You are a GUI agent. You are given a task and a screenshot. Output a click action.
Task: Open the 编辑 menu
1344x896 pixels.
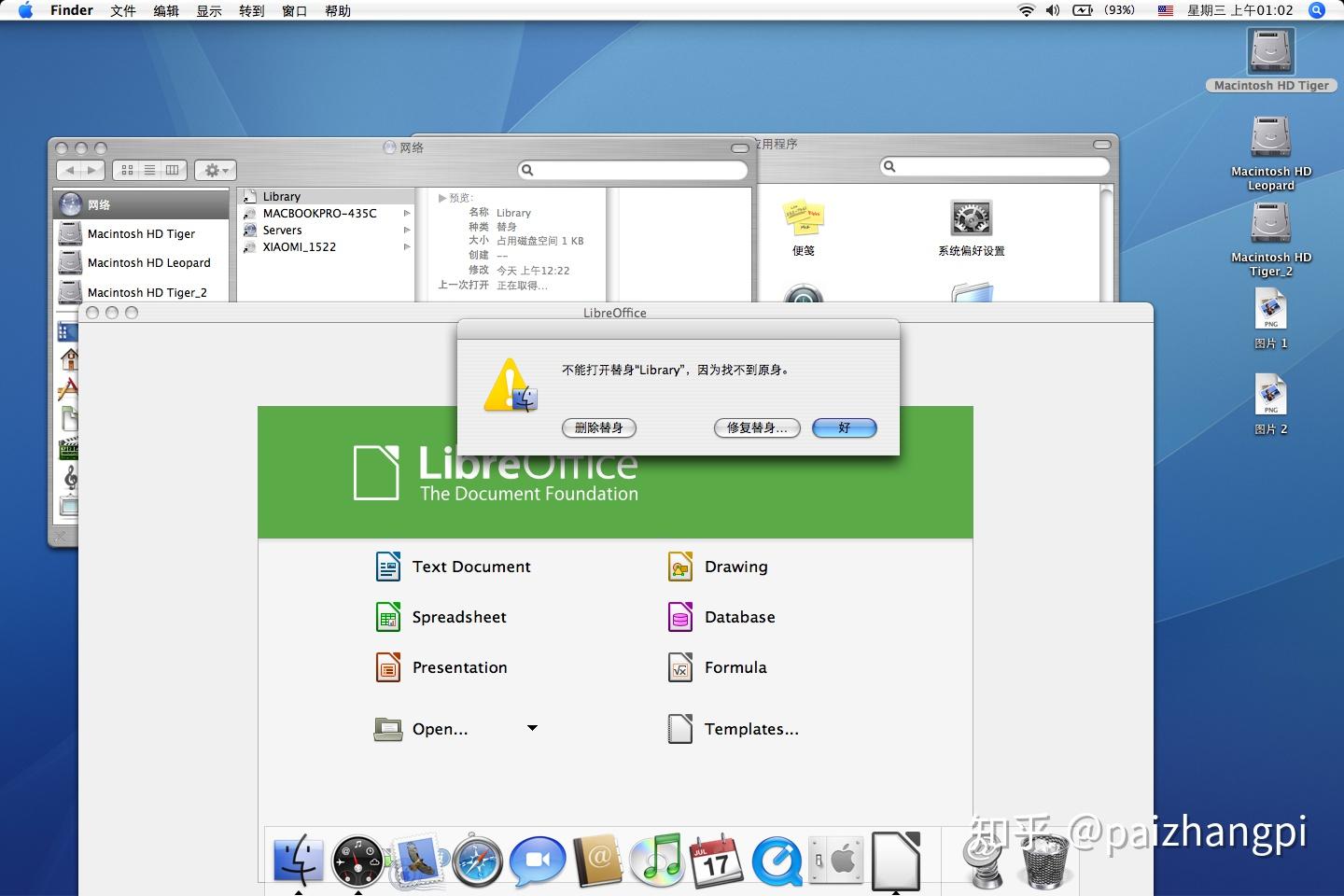coord(166,10)
